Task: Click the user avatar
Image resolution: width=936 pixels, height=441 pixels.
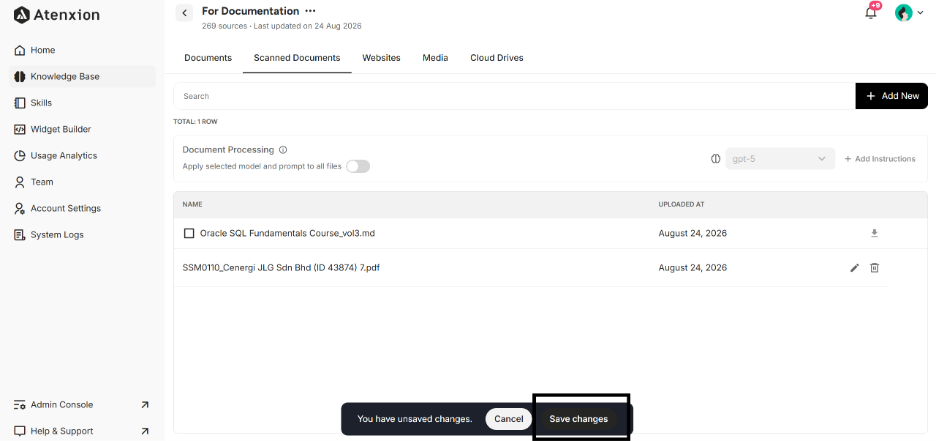Action: click(x=903, y=13)
